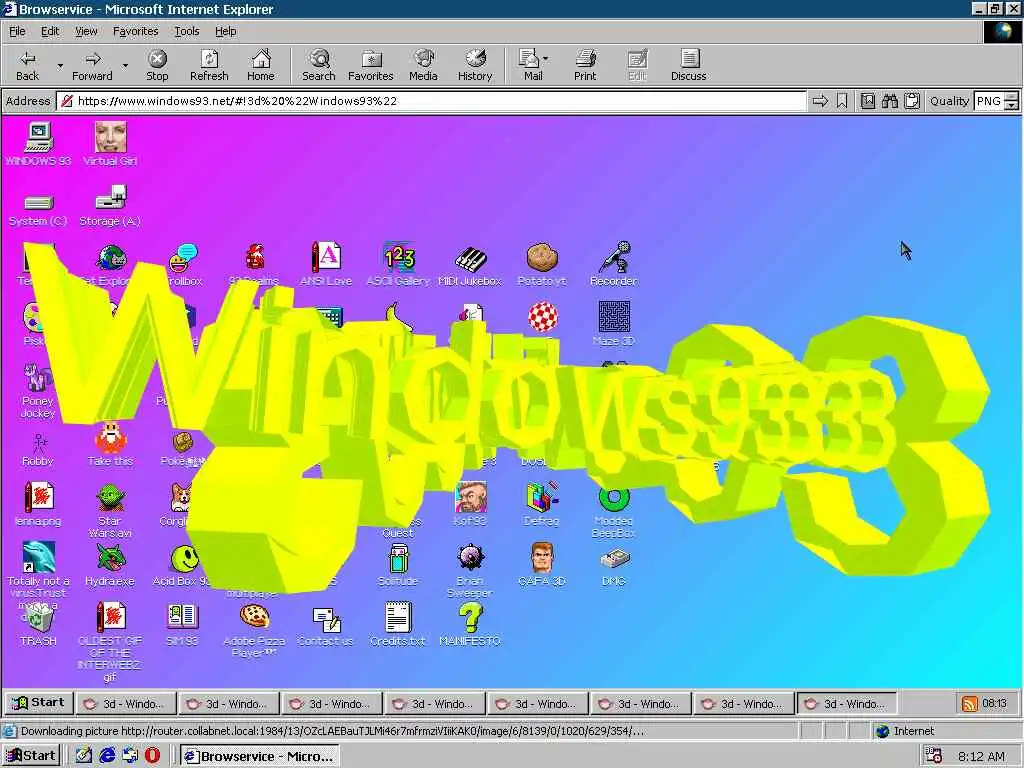Image resolution: width=1024 pixels, height=768 pixels.
Task: Click the Windows 93 Start button inside page
Action: 39,703
